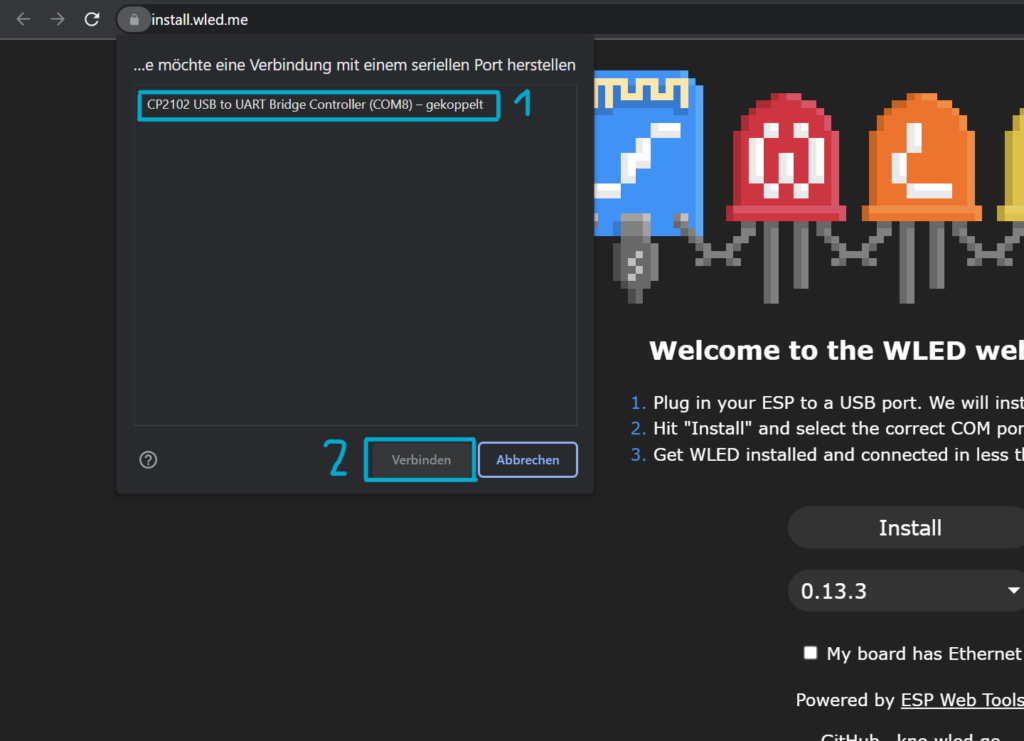Viewport: 1024px width, 741px height.
Task: Cancel the dialog with Abbrechen
Action: pos(528,460)
